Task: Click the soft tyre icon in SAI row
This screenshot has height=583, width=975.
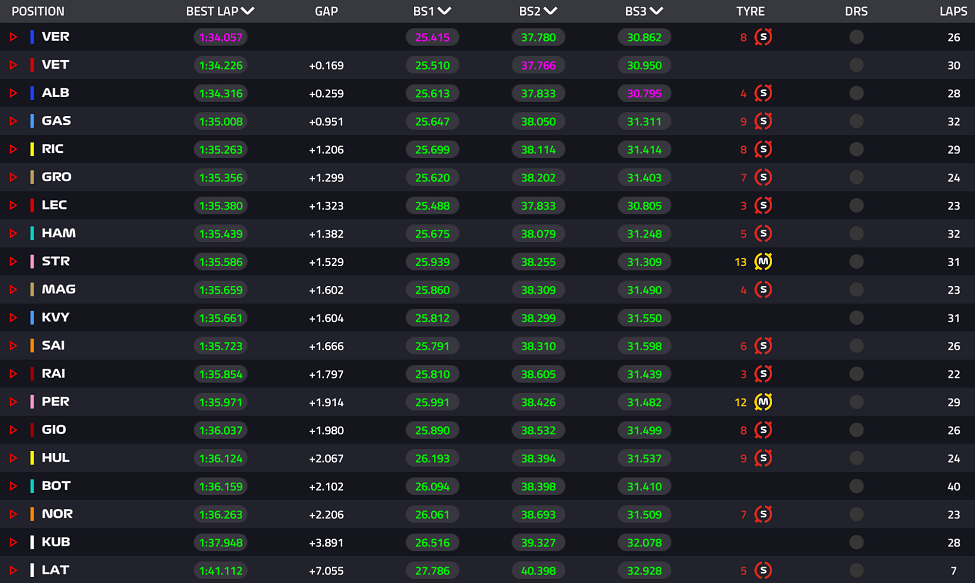Action: click(763, 346)
